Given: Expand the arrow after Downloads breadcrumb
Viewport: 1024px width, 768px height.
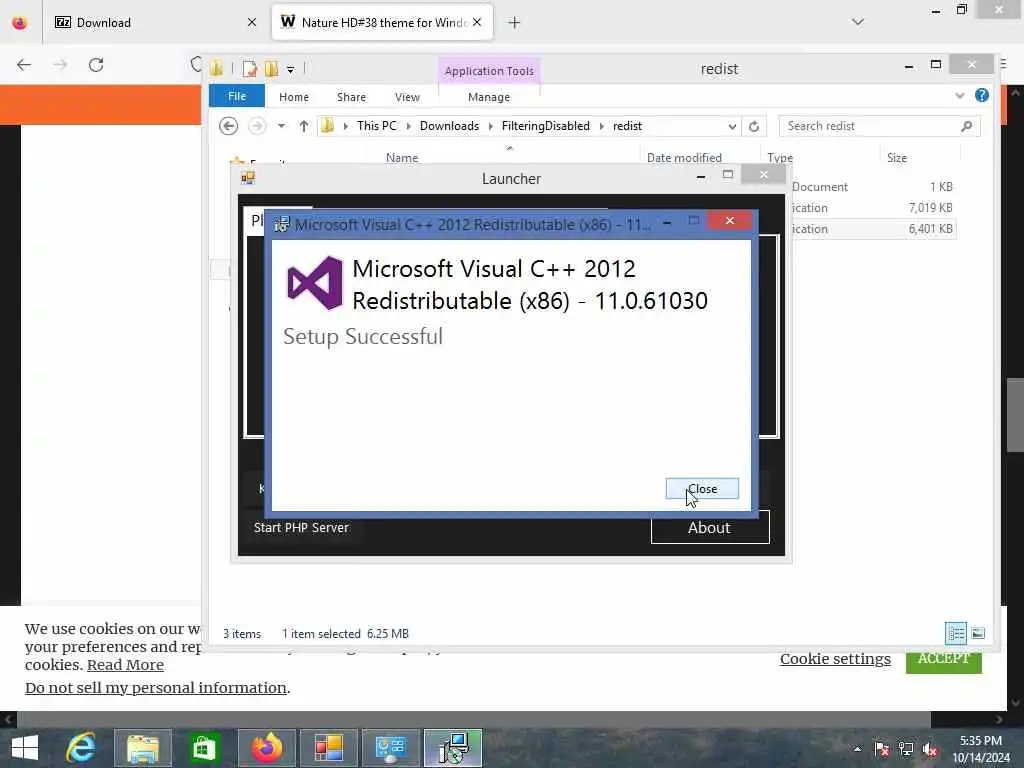Looking at the screenshot, I should pyautogui.click(x=490, y=126).
